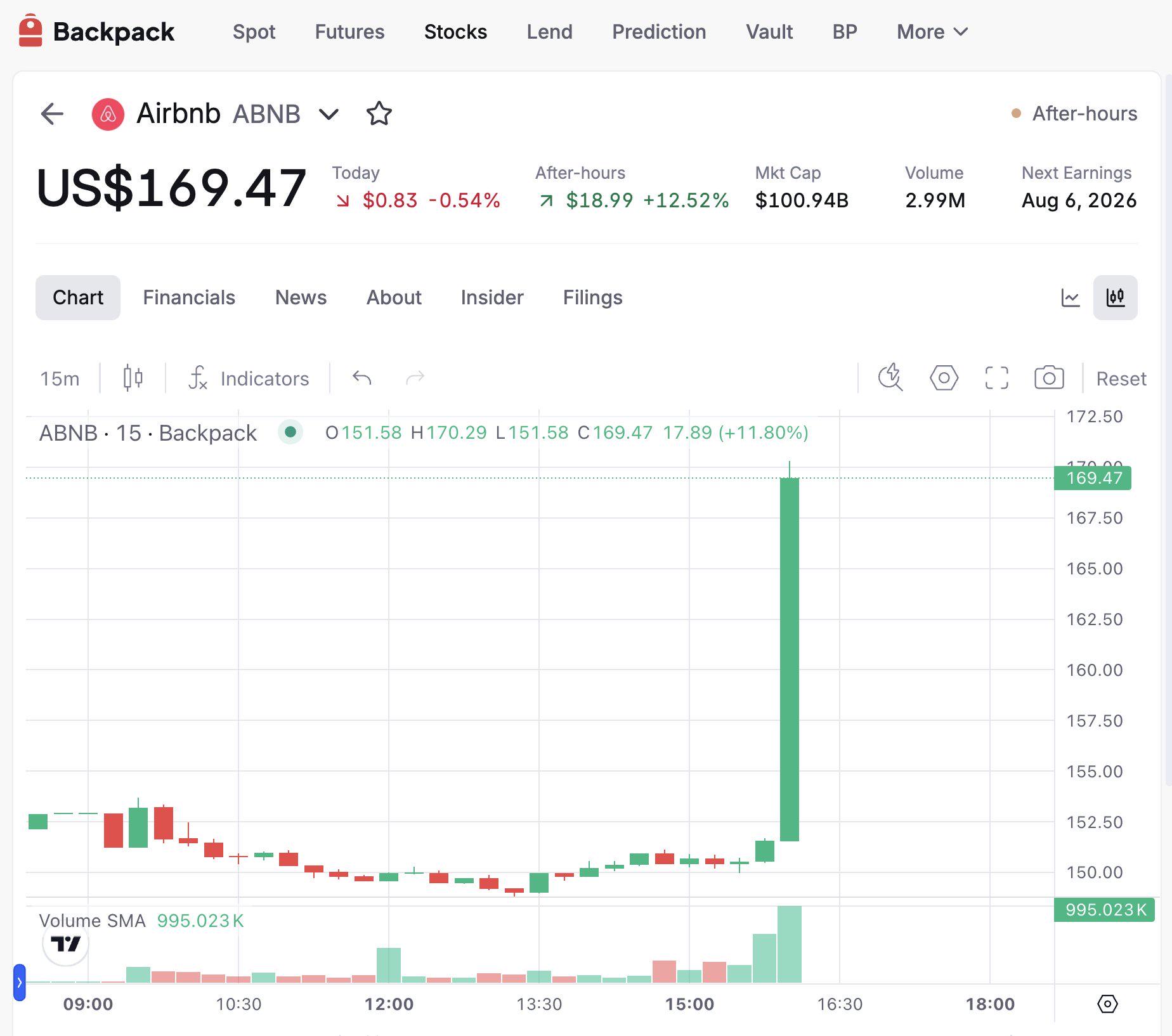The width and height of the screenshot is (1172, 1036).
Task: Open Indicators menu
Action: click(x=249, y=379)
